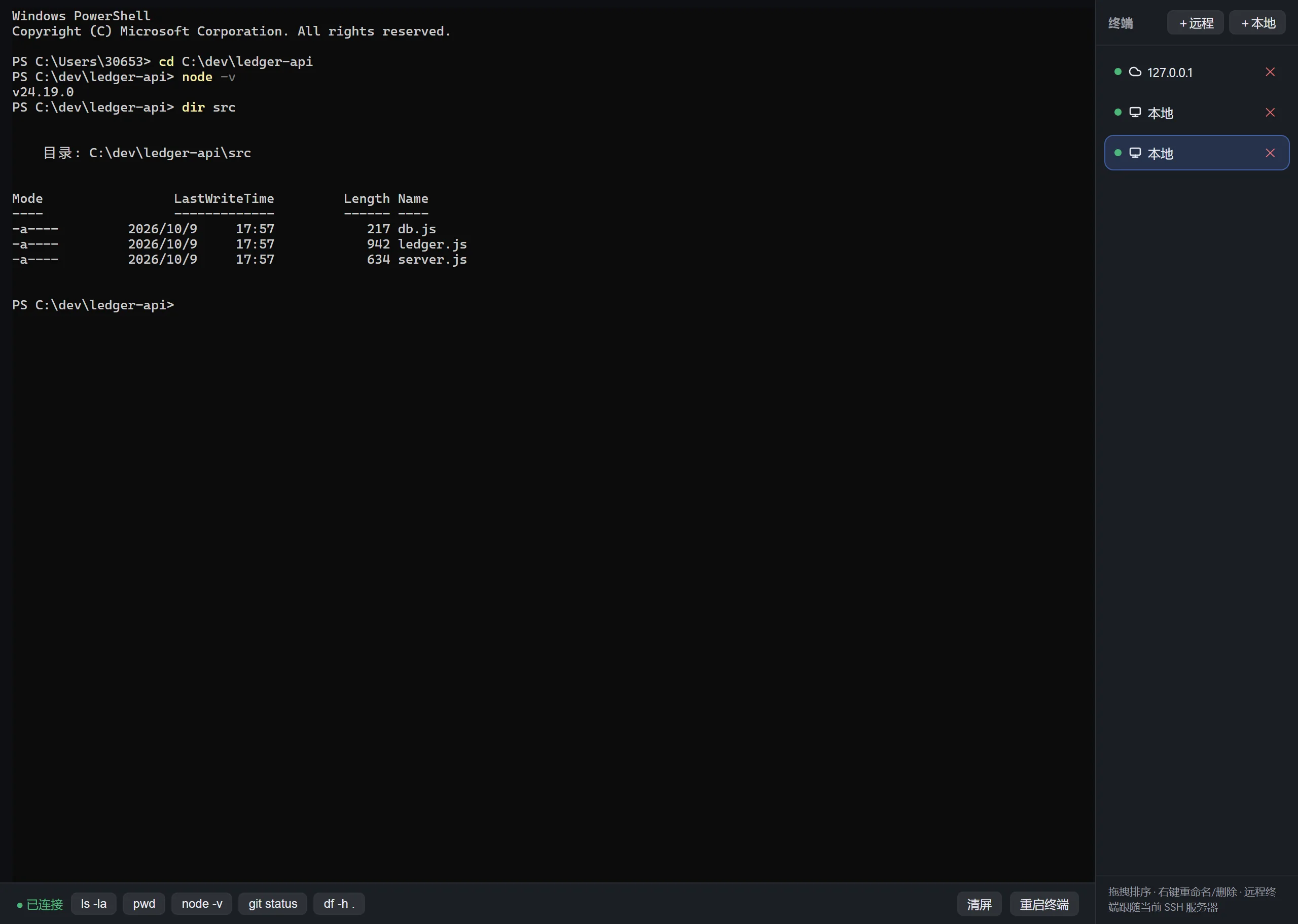Run the node -v quick command
1298x924 pixels.
[x=202, y=904]
